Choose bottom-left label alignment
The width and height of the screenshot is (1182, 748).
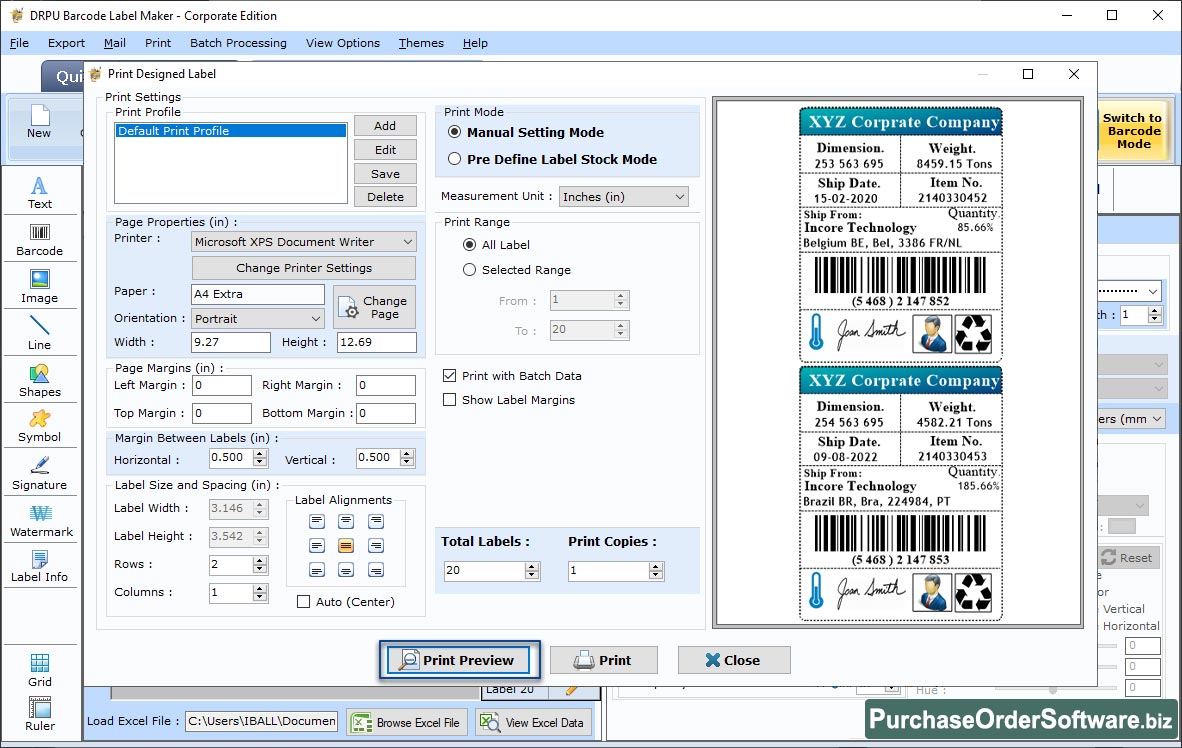[317, 569]
